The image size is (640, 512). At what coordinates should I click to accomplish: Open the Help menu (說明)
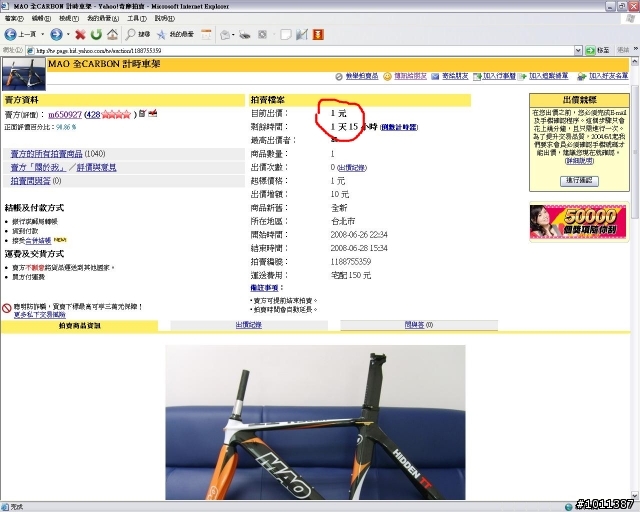[x=164, y=18]
